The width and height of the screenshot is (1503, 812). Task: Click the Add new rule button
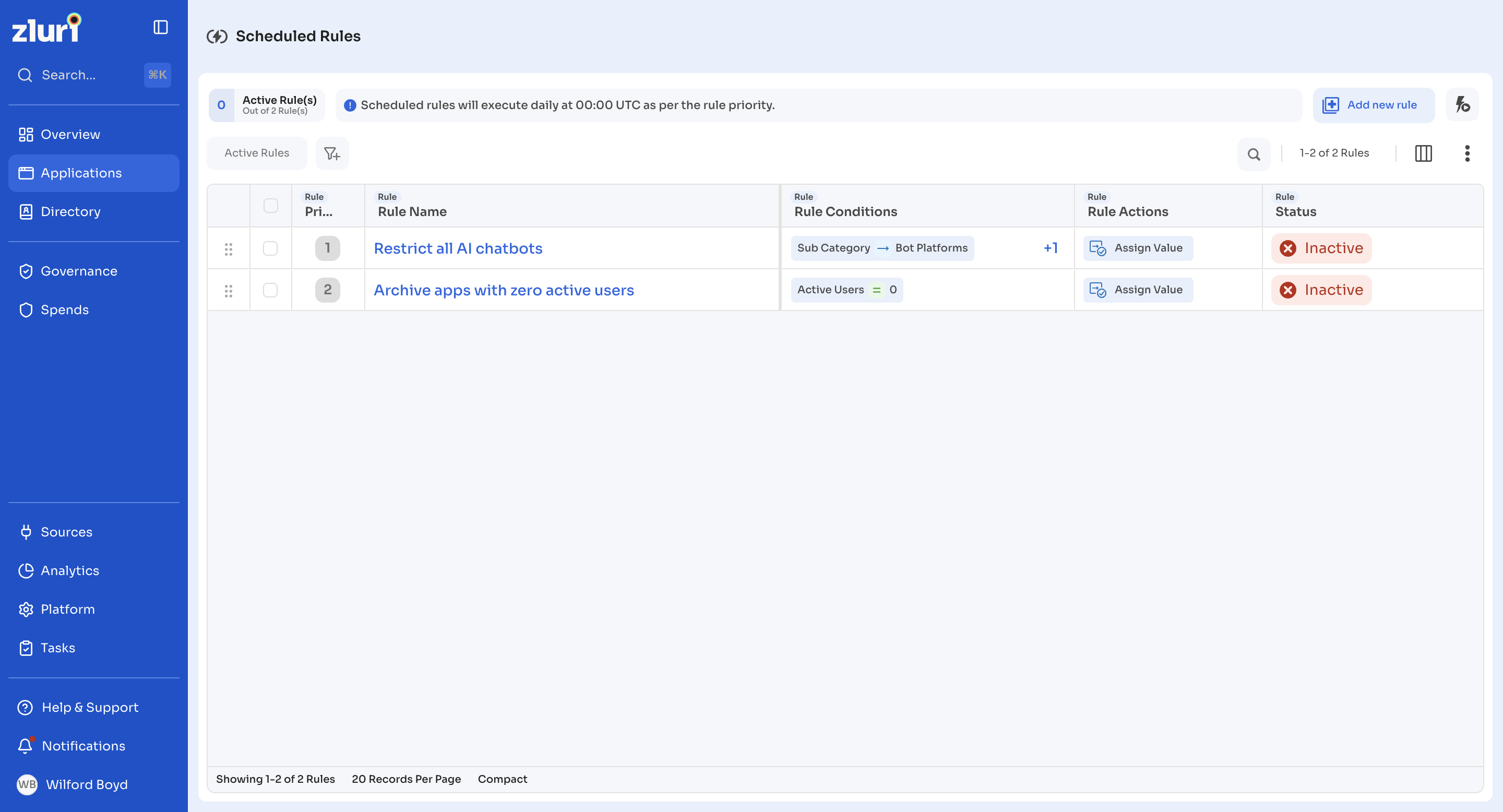tap(1374, 105)
